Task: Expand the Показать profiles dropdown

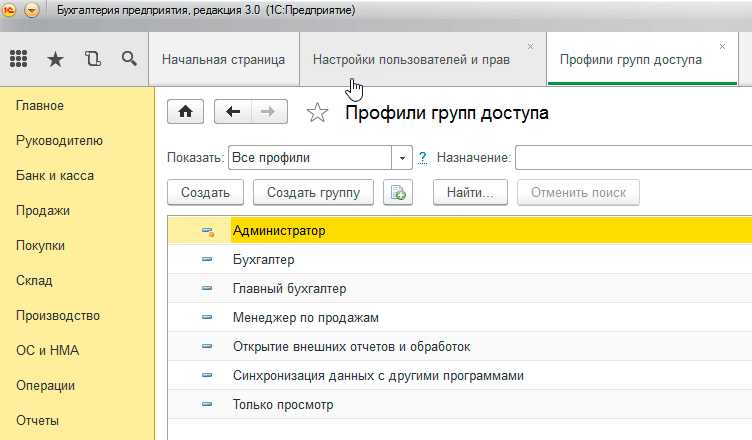Action: [x=404, y=158]
